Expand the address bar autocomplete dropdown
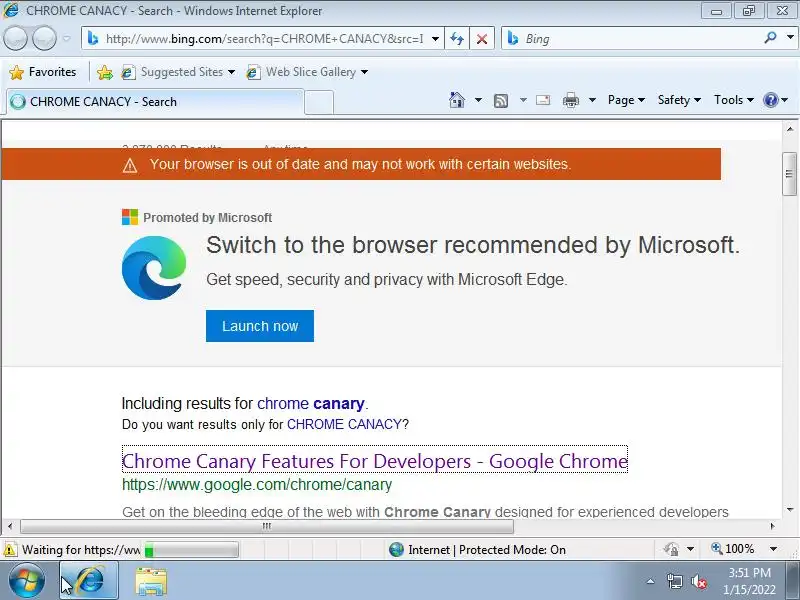Viewport: 800px width, 600px height. [x=435, y=39]
